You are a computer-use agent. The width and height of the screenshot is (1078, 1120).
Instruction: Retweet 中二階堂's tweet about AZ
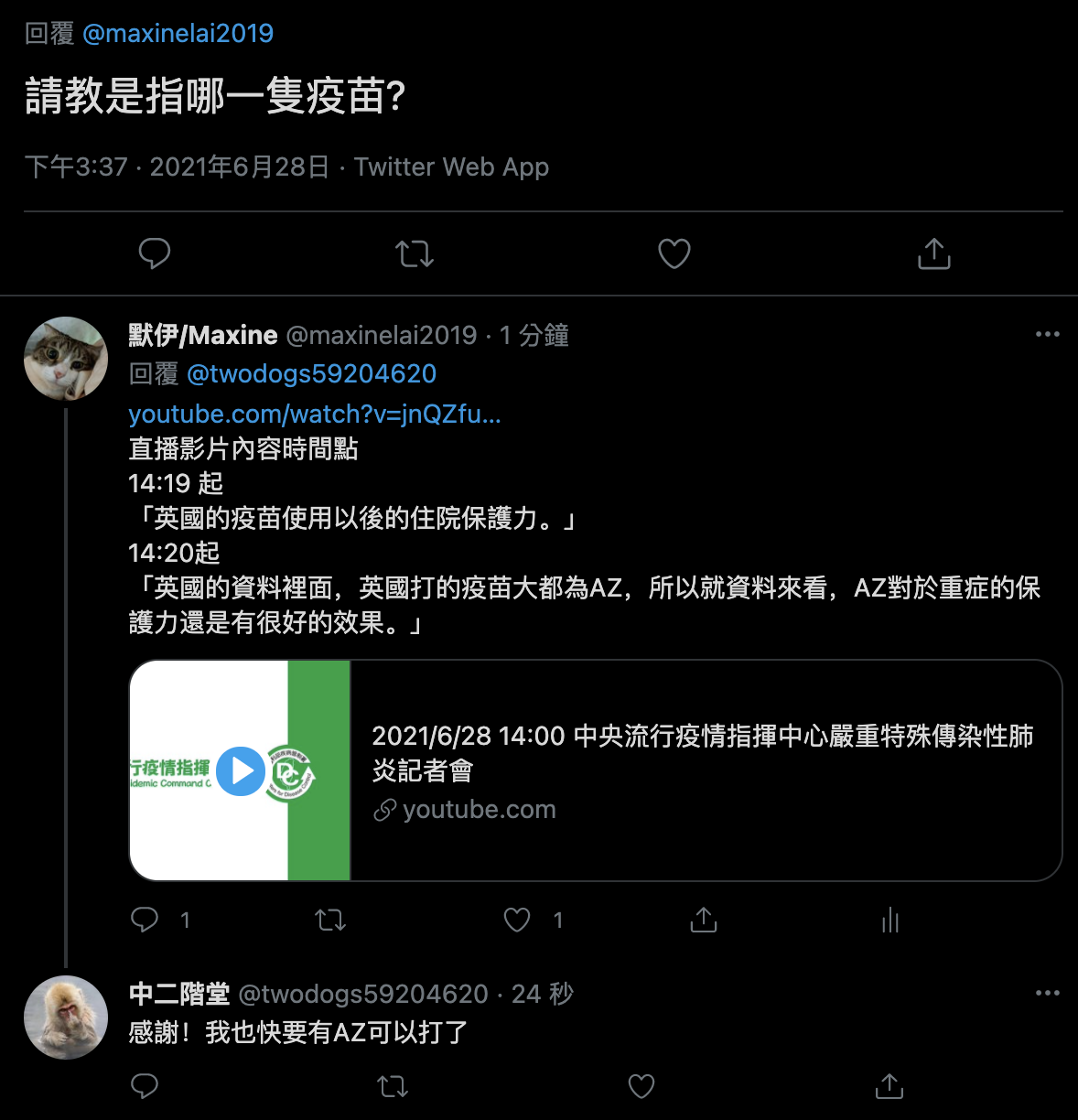(x=393, y=1086)
